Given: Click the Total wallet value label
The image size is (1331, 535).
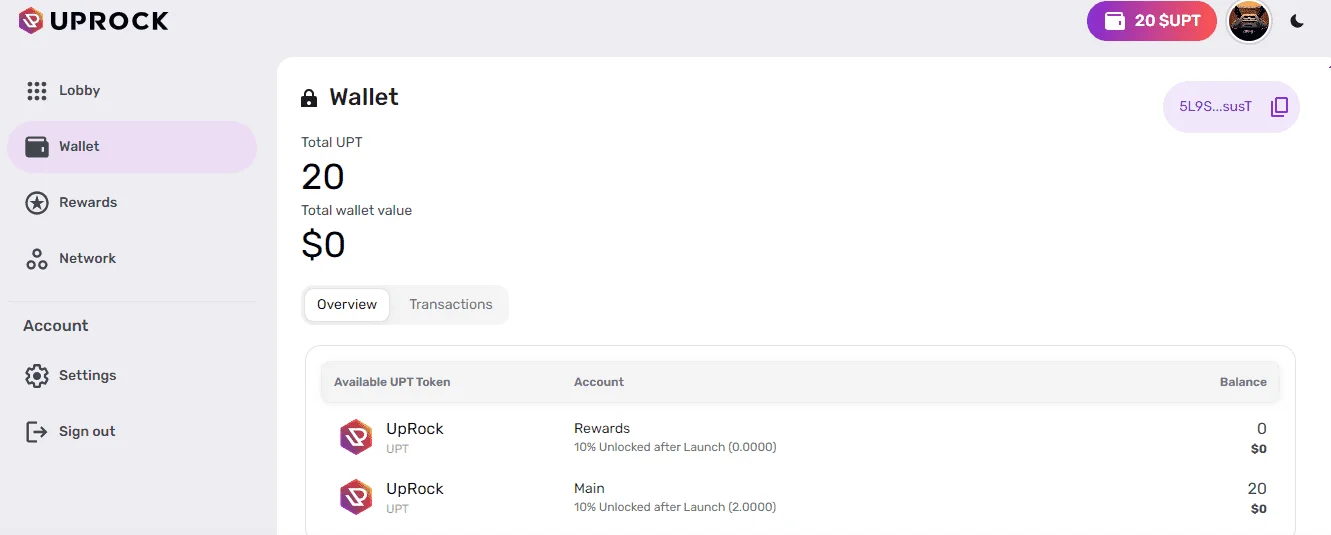Looking at the screenshot, I should [x=357, y=211].
